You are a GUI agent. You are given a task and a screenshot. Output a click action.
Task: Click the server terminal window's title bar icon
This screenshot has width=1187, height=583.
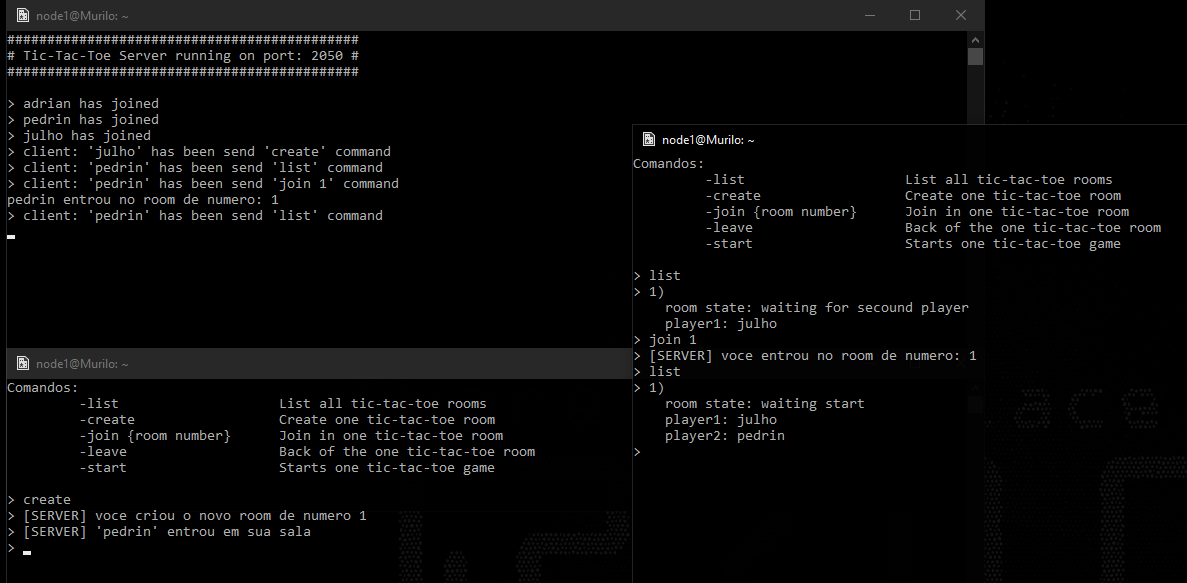(23, 15)
